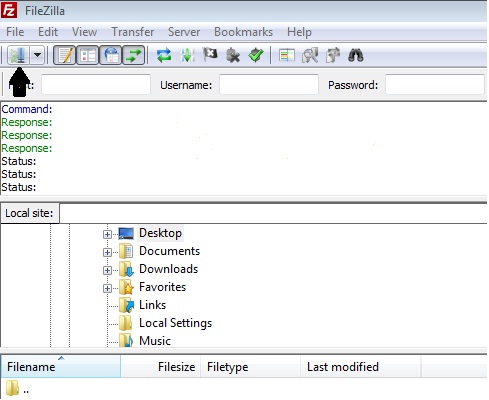Viewport: 489px width, 400px height.
Task: Toggle processing of the transfer queue
Action: 187,55
